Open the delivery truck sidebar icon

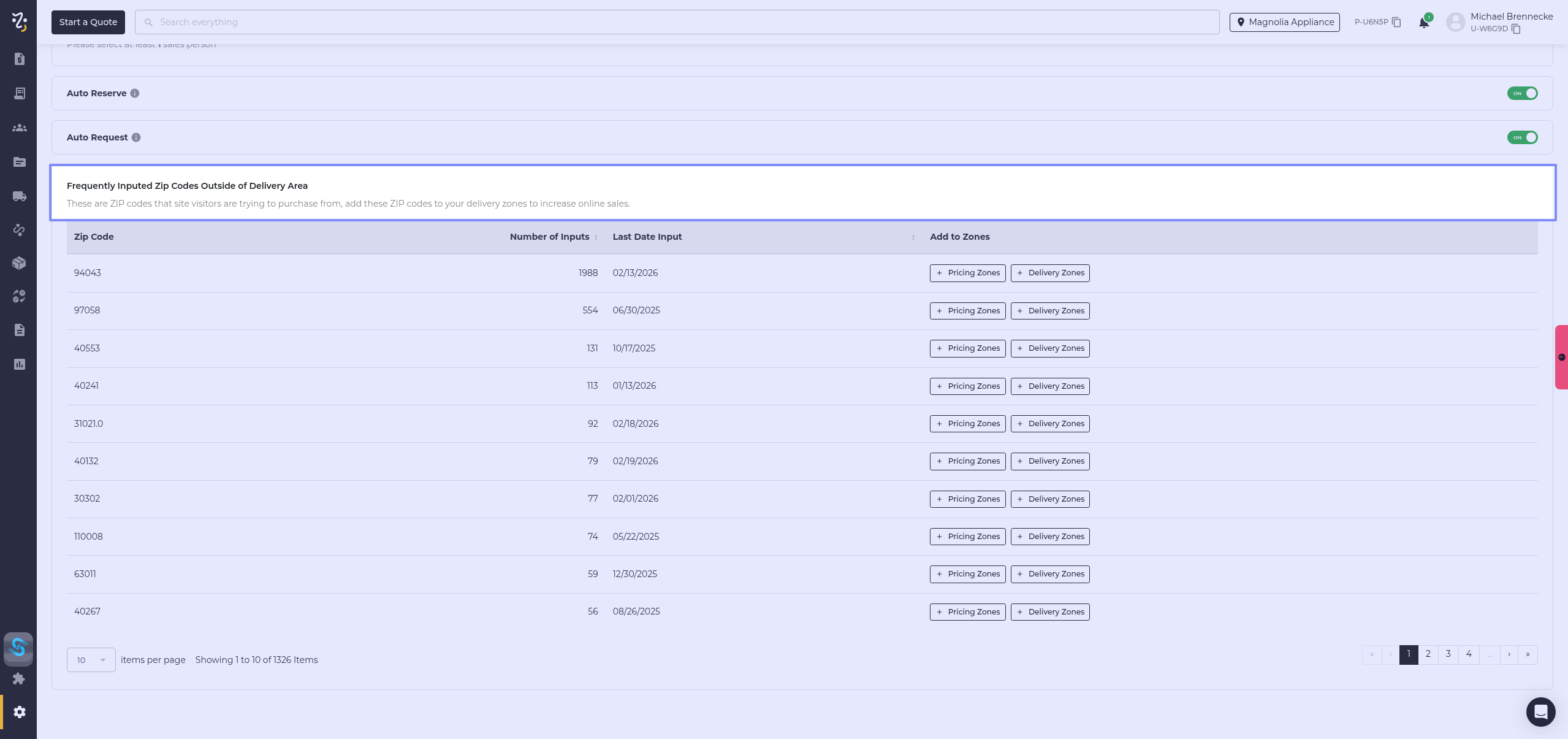coord(19,196)
